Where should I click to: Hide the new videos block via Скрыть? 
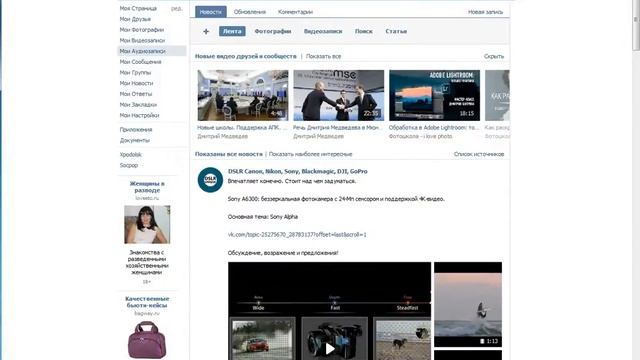494,56
